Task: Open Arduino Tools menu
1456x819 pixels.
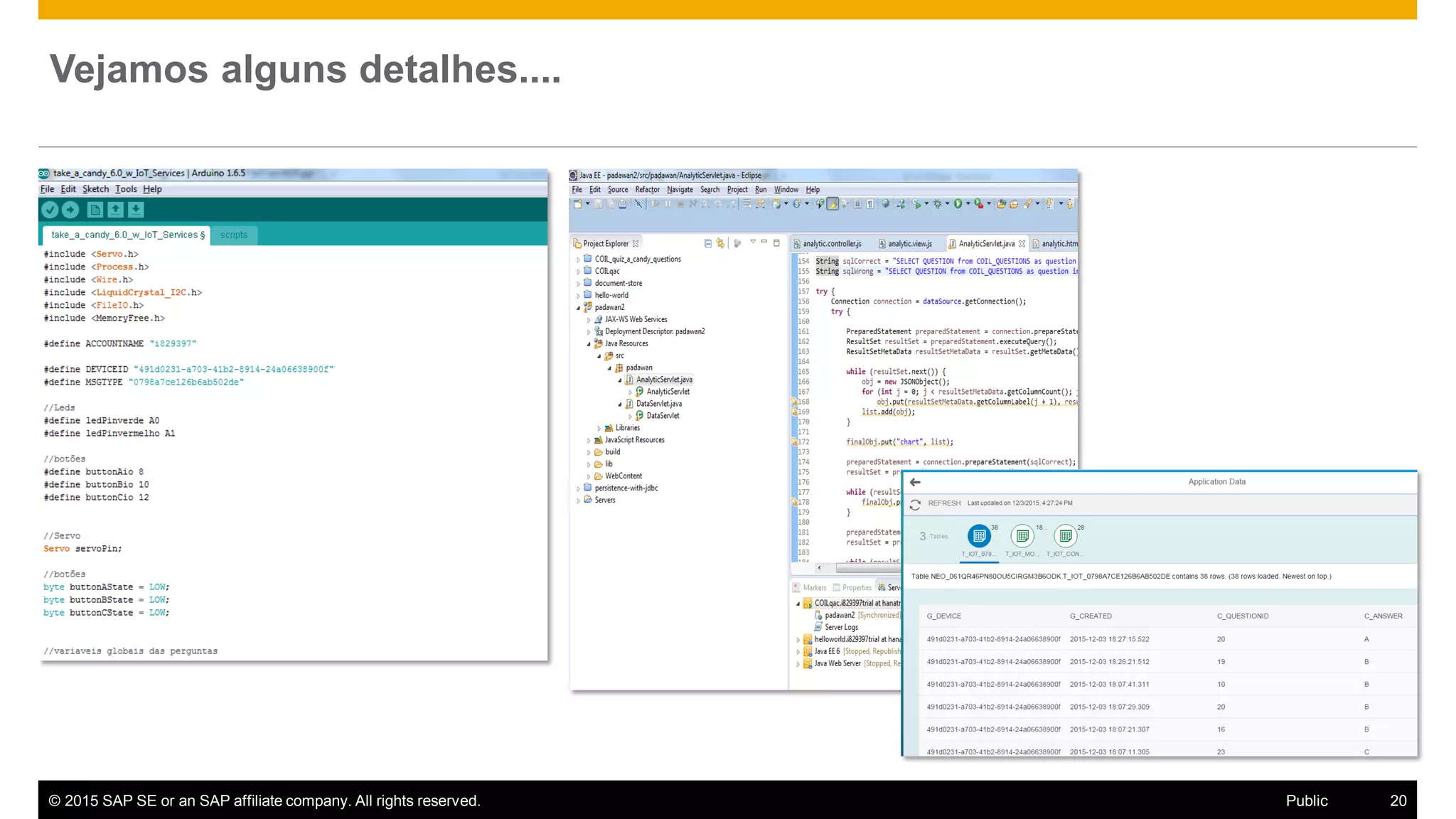Action: tap(126, 189)
